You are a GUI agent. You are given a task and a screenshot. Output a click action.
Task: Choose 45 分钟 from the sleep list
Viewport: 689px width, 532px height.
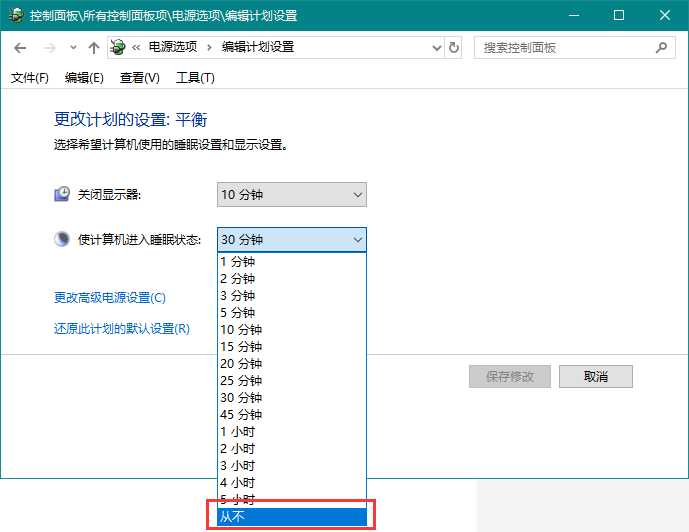tap(292, 415)
